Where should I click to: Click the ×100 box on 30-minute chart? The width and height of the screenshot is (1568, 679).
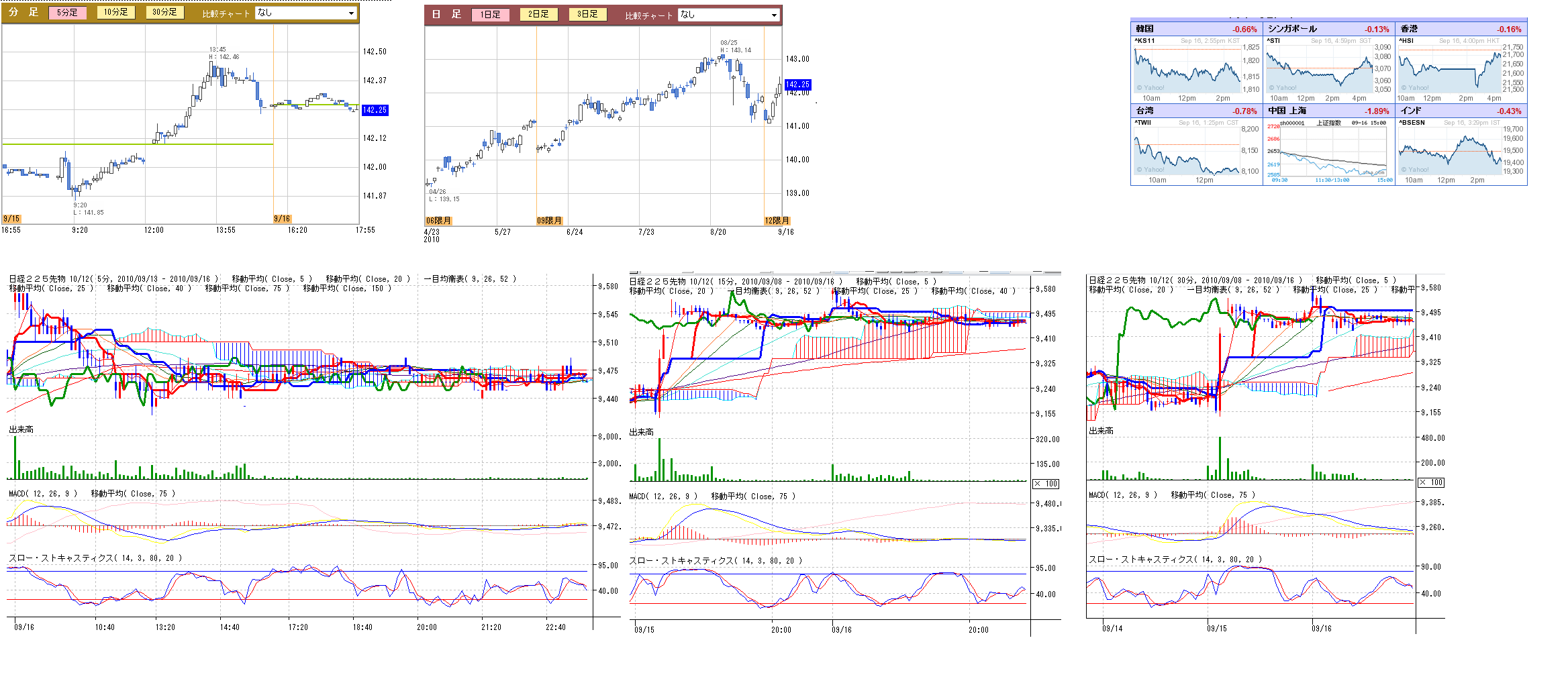pyautogui.click(x=1431, y=482)
